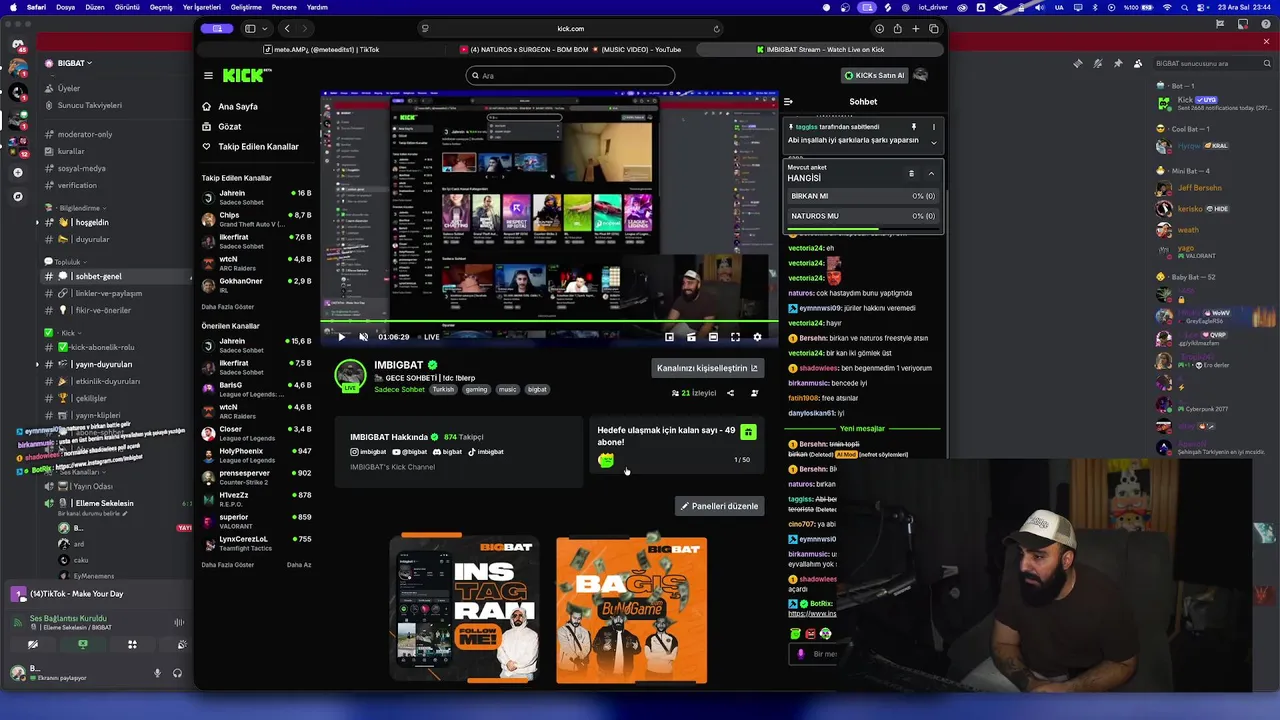
Task: Click the user-add icon beside share icon
Action: (754, 393)
